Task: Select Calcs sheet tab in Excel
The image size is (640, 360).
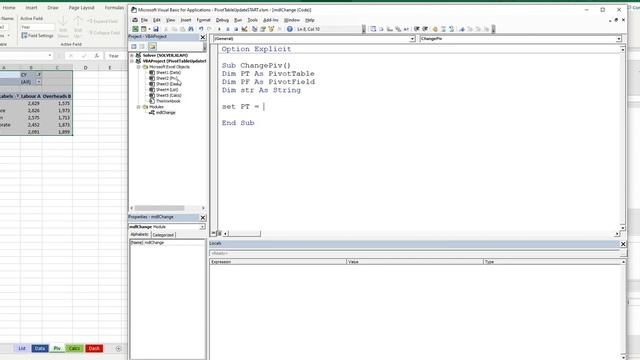Action: [x=74, y=348]
